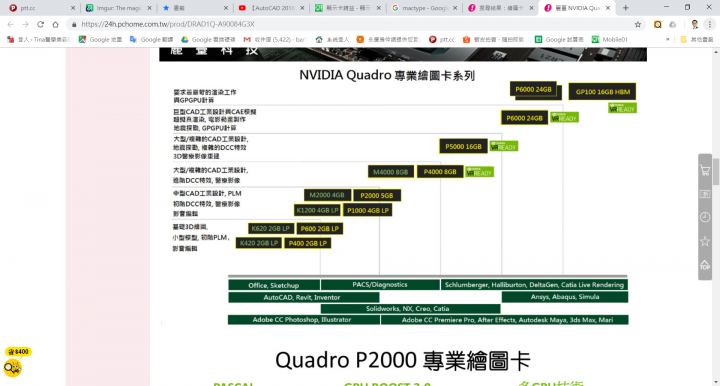Expand the hidden bookmarks overflow chevron
This screenshot has width=720, height=386.
pos(668,39)
